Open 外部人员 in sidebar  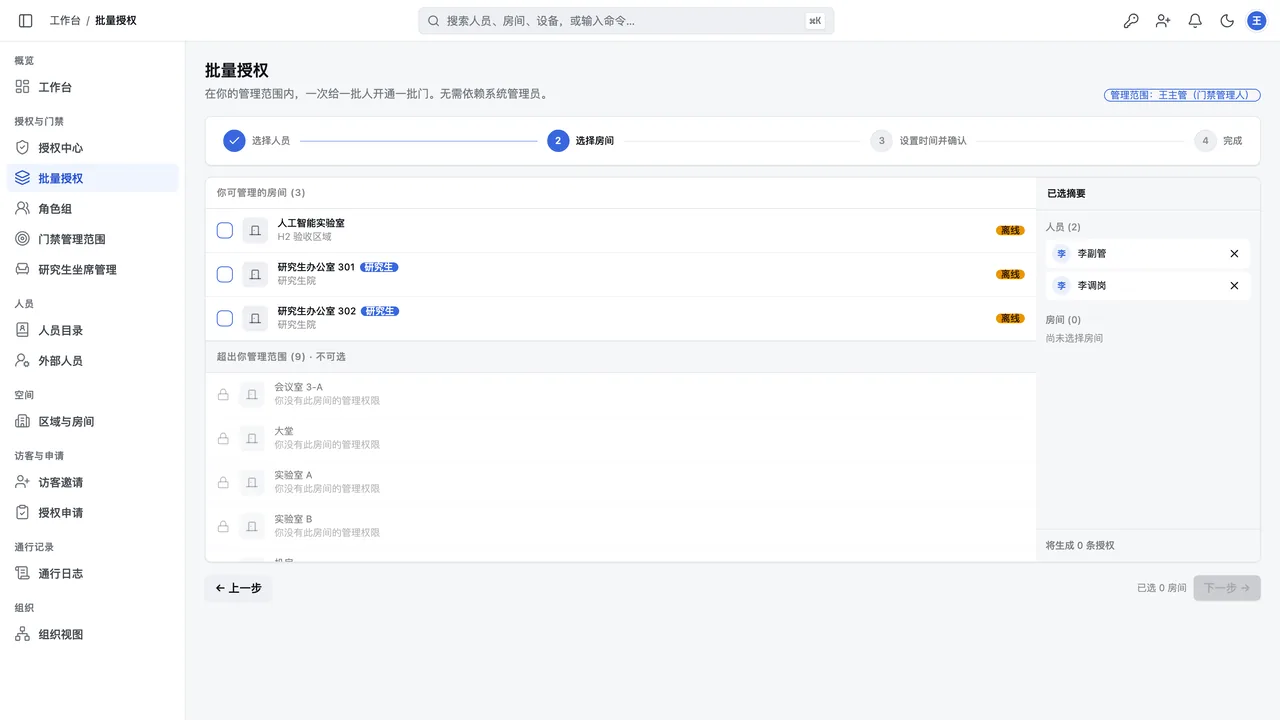tap(92, 361)
